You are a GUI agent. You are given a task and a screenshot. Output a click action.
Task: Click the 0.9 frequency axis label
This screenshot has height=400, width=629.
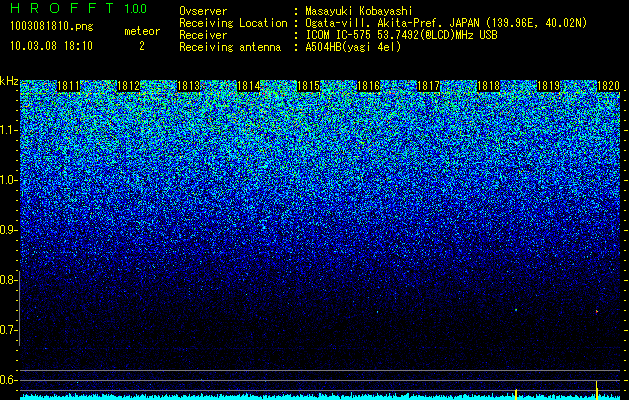click(7, 230)
